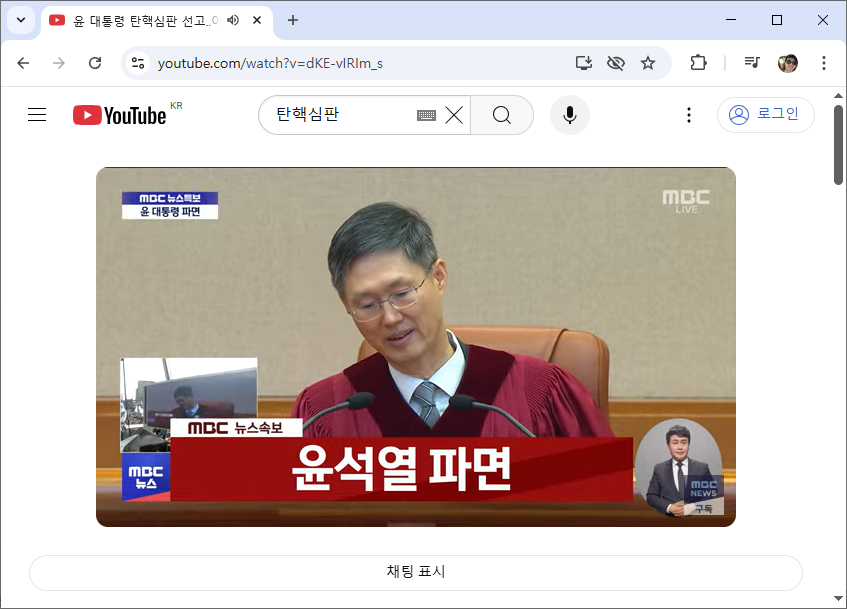Click the 구독 subscribe overlay in video

click(x=703, y=508)
